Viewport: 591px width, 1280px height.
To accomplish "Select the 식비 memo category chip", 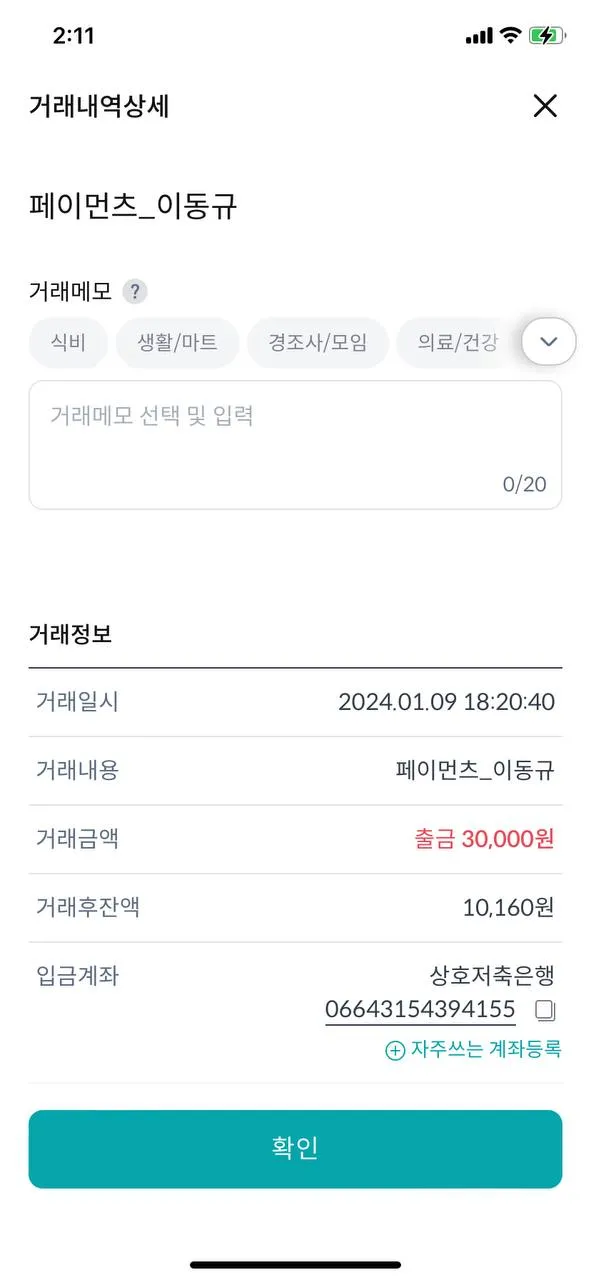I will 68,343.
